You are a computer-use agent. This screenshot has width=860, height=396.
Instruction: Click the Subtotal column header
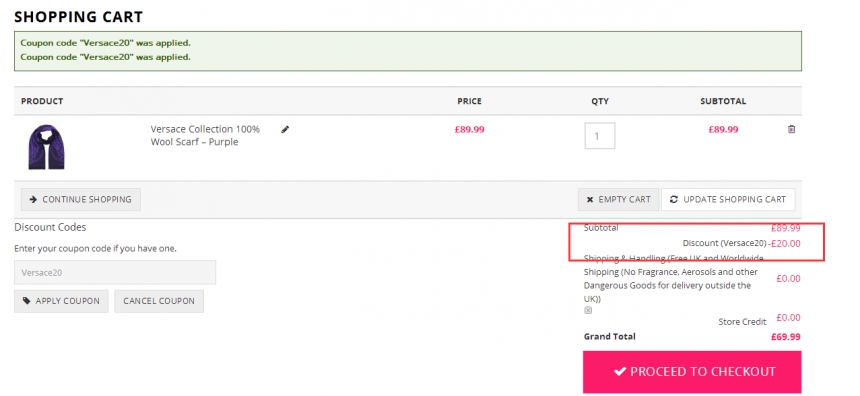click(x=723, y=101)
